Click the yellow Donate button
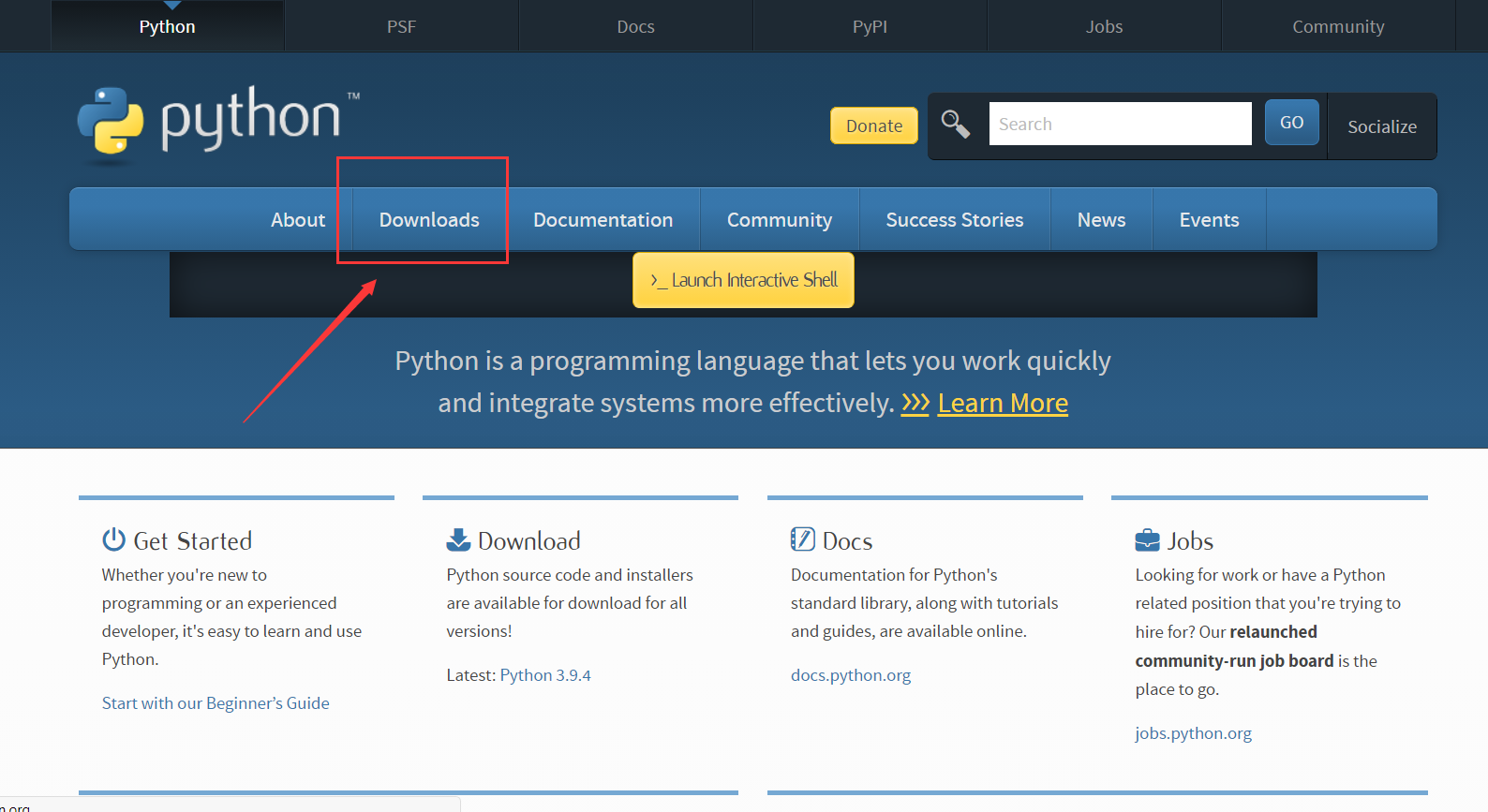This screenshot has width=1488, height=812. [874, 125]
